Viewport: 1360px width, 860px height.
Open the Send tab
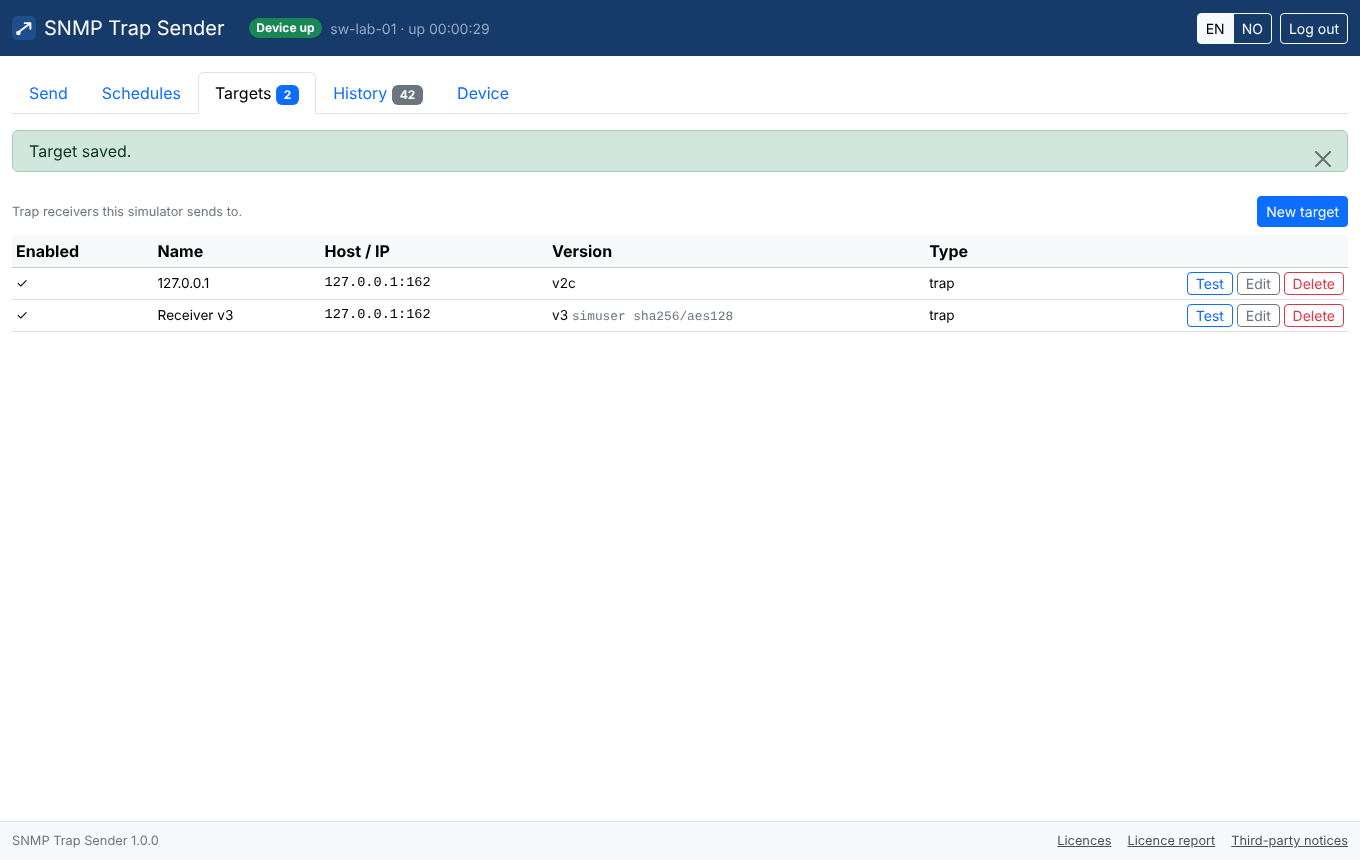coord(48,93)
